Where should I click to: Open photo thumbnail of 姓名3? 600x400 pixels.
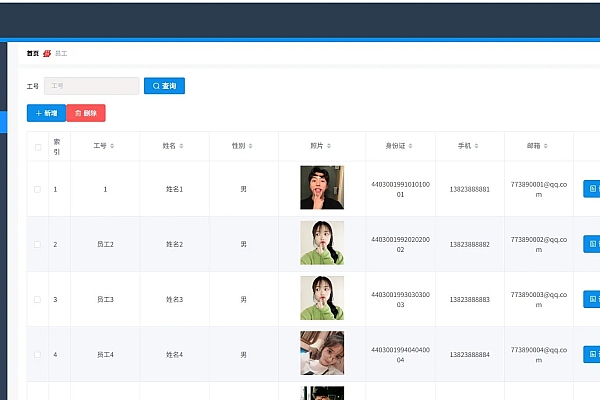coord(322,298)
